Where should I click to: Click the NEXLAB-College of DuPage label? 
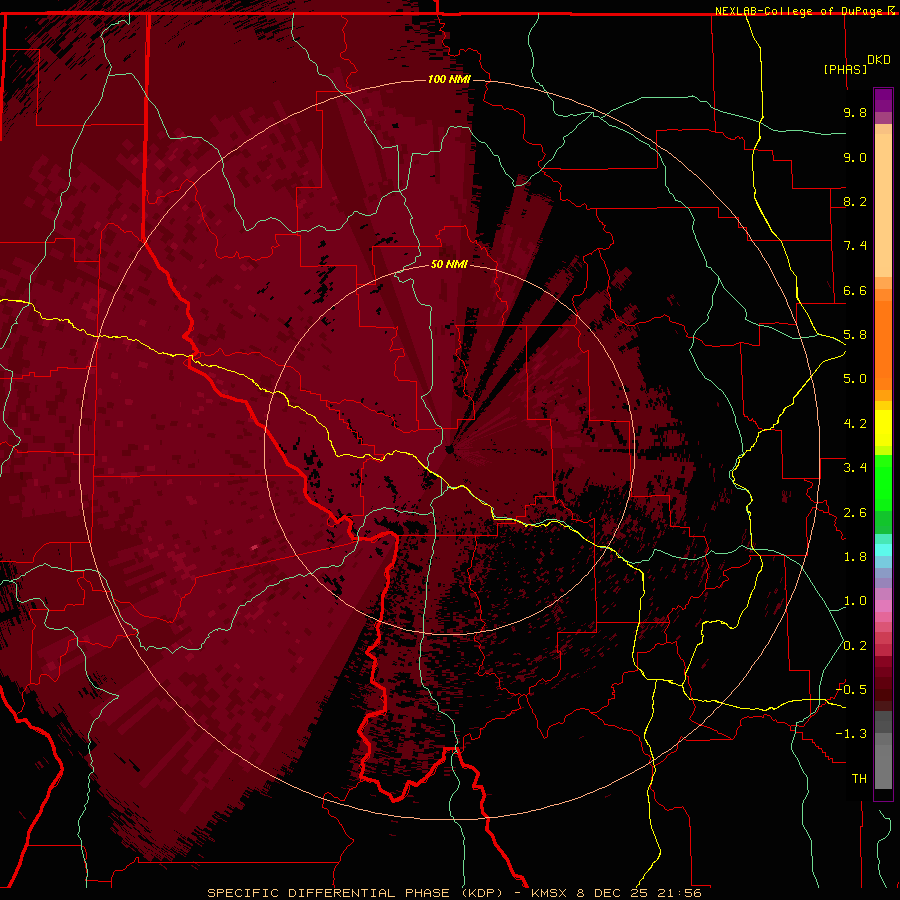click(800, 11)
